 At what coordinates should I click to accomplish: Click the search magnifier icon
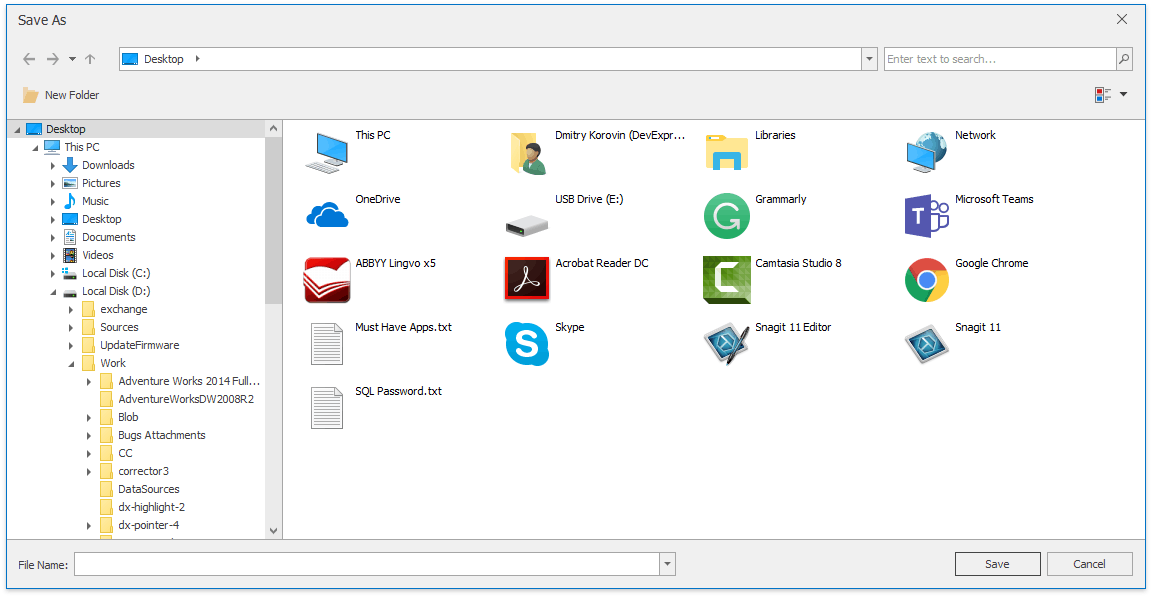[x=1124, y=59]
